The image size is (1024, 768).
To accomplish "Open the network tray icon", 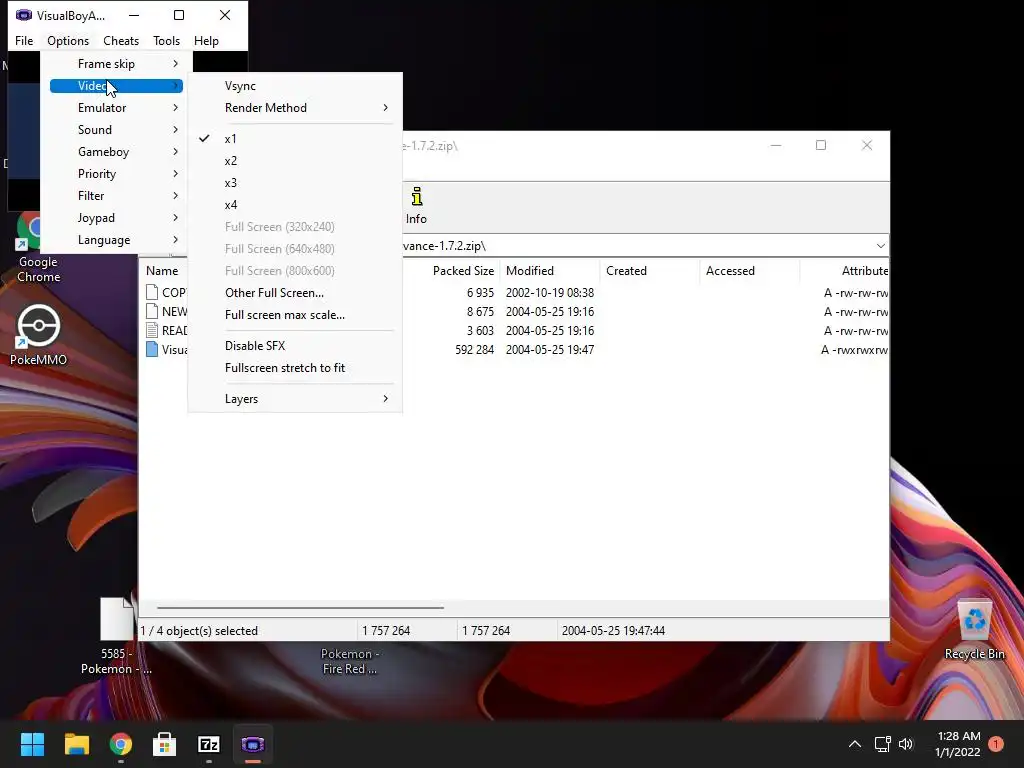I will 883,744.
